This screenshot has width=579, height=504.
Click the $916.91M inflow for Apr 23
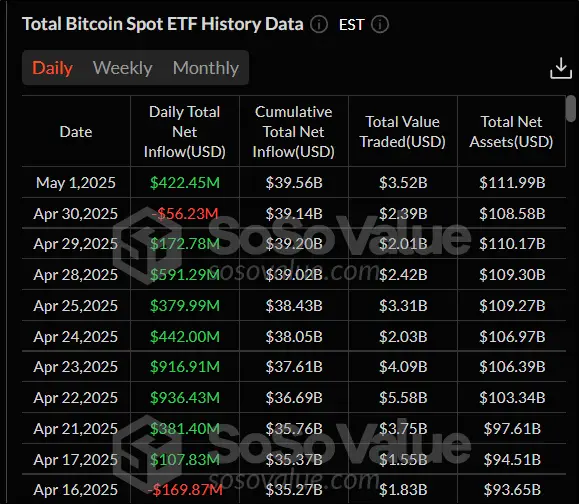pyautogui.click(x=185, y=367)
